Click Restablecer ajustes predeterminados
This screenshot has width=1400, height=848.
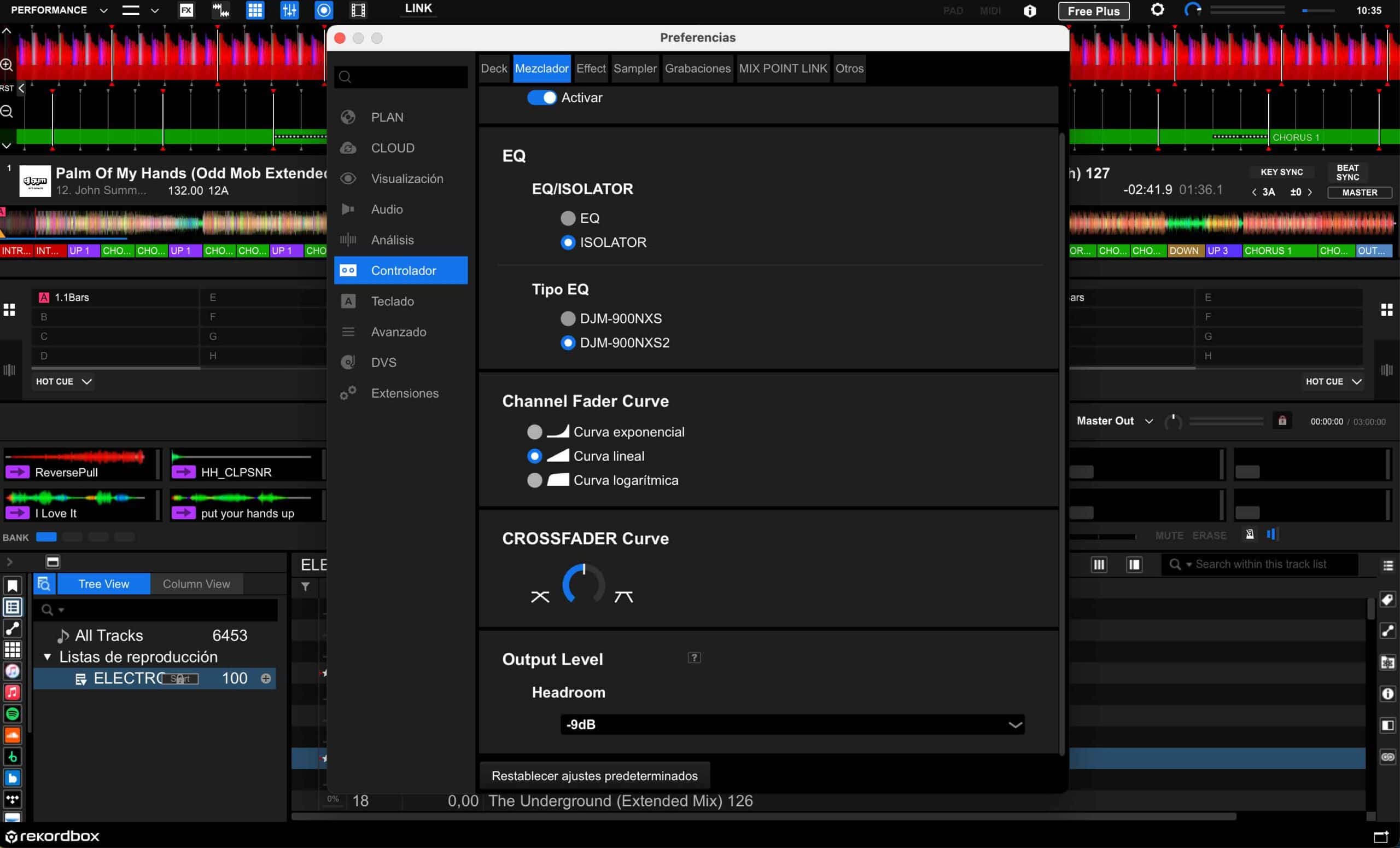click(x=594, y=776)
